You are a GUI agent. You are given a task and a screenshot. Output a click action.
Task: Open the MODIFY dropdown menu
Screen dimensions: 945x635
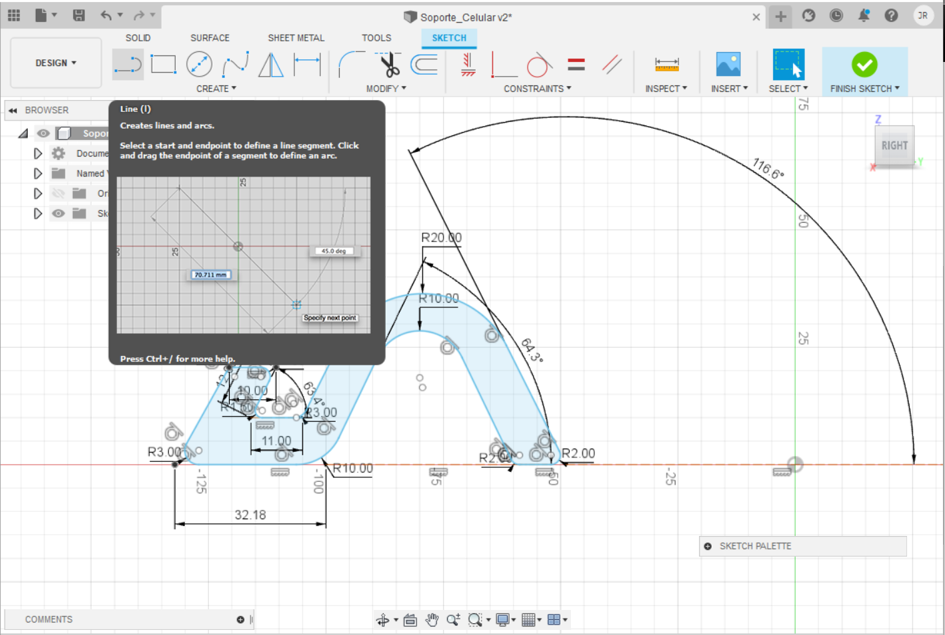386,89
